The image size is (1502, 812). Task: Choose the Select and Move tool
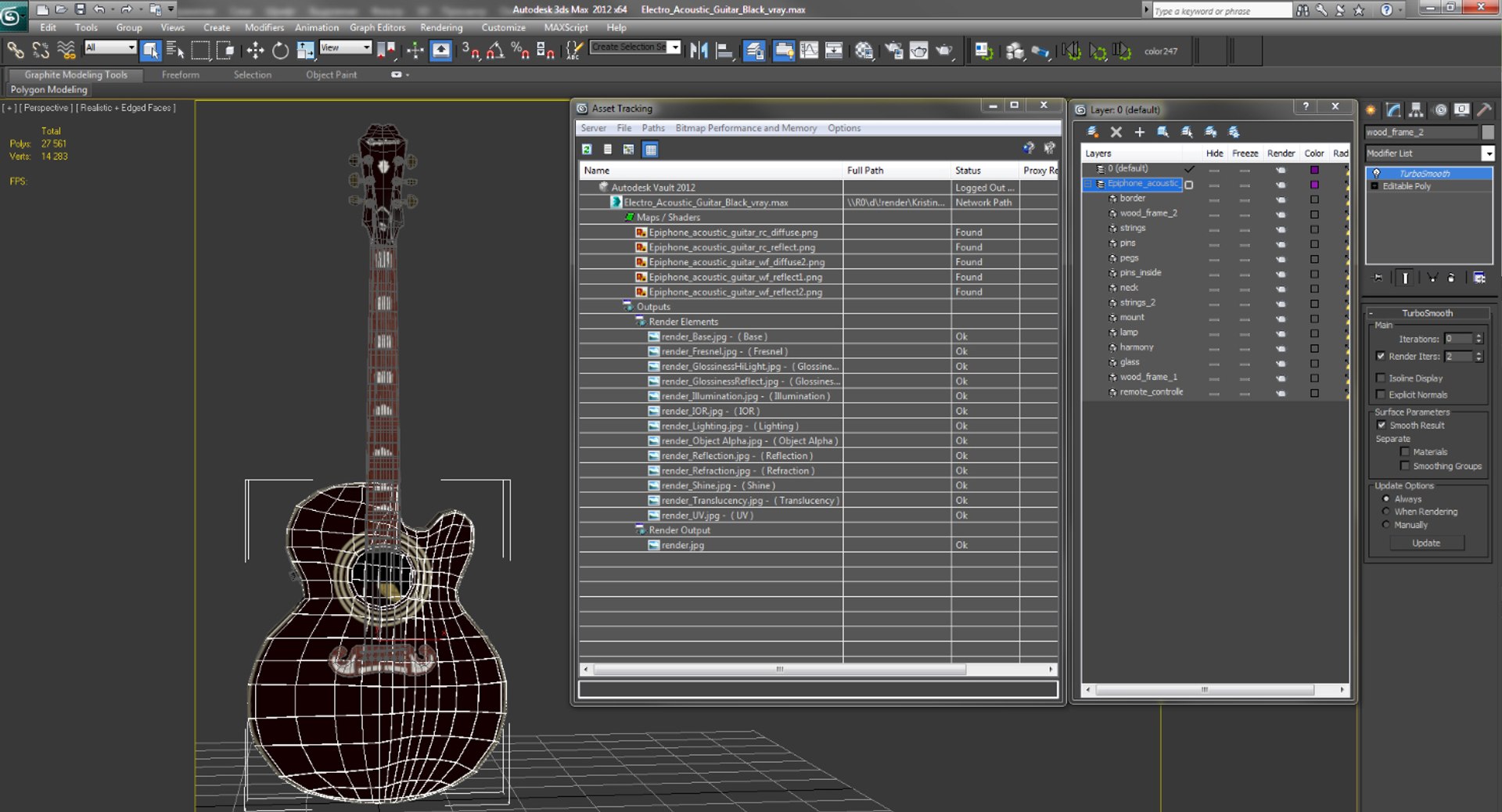point(255,51)
